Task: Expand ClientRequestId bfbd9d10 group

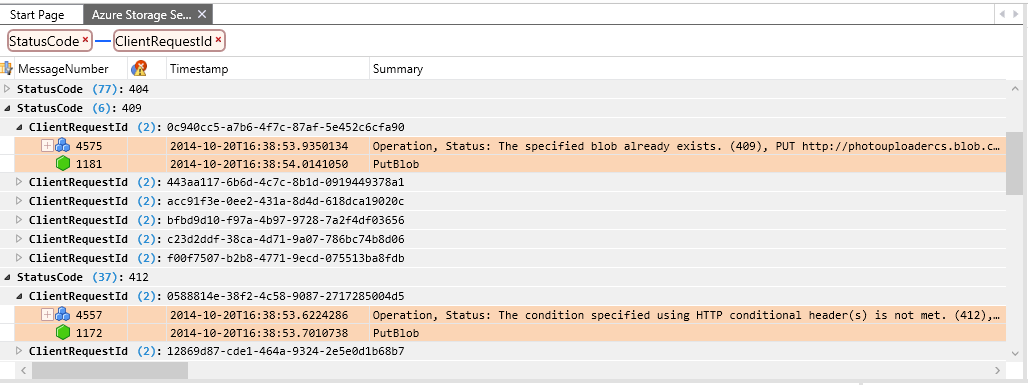Action: click(19, 220)
